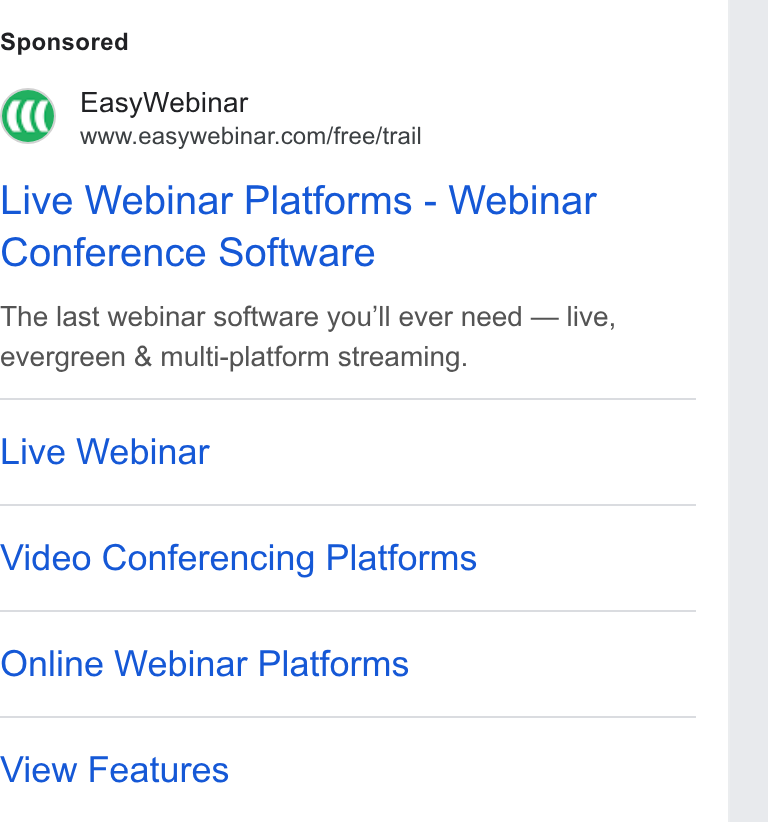Screen dimensions: 768x822
Task: Open the Live Webinar Platforms ad headline
Action: pyautogui.click(x=298, y=226)
